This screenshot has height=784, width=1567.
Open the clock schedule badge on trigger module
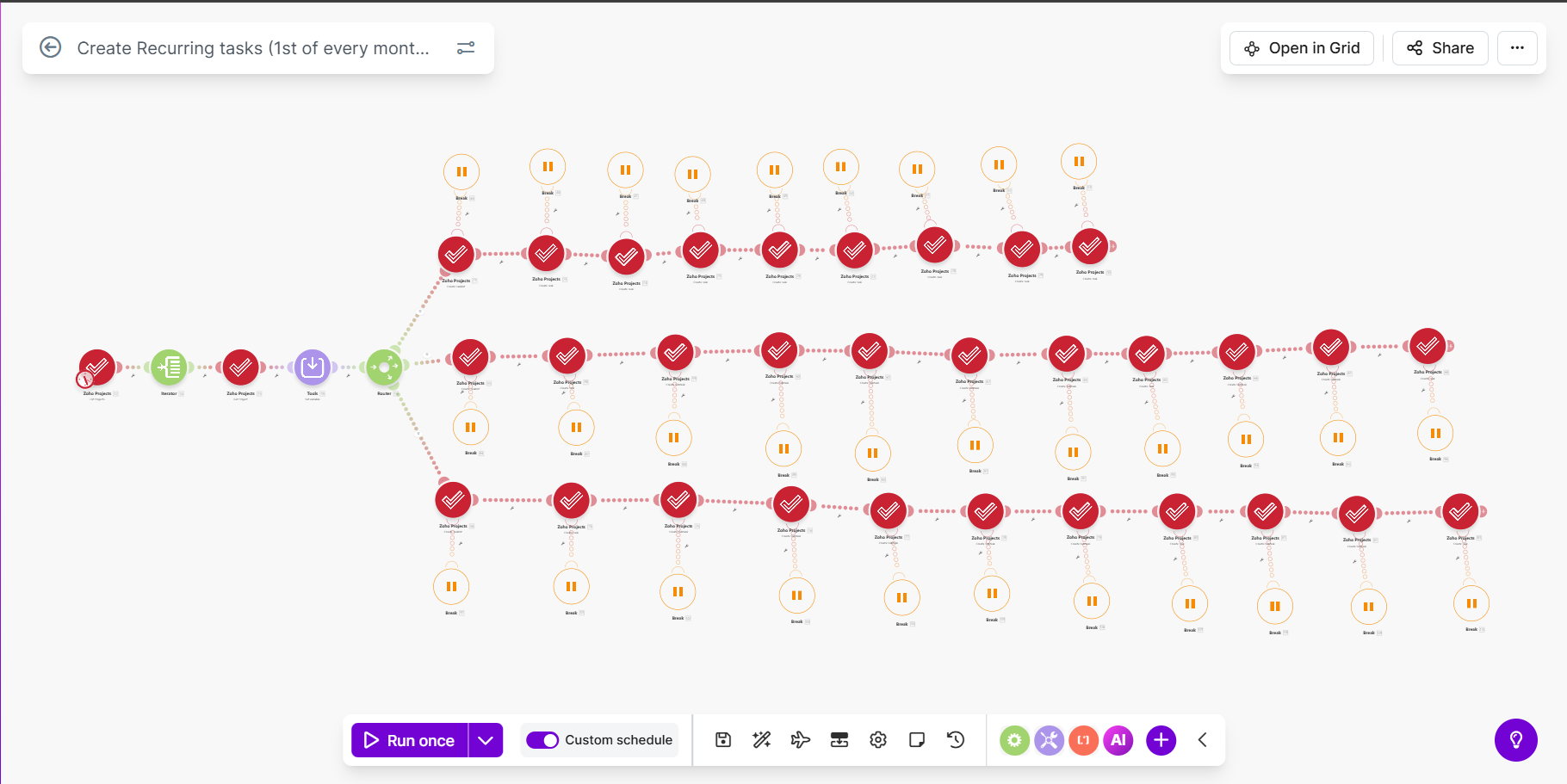[x=84, y=379]
